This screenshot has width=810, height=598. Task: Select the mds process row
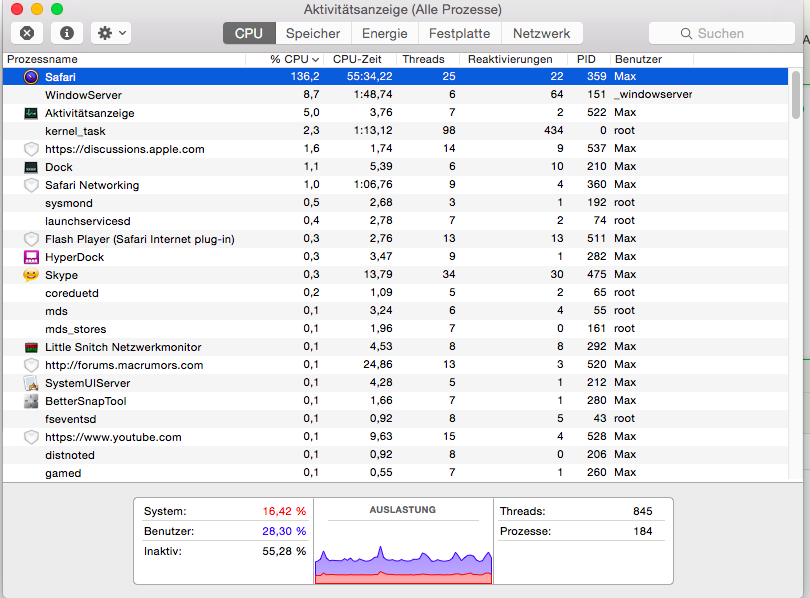(396, 311)
